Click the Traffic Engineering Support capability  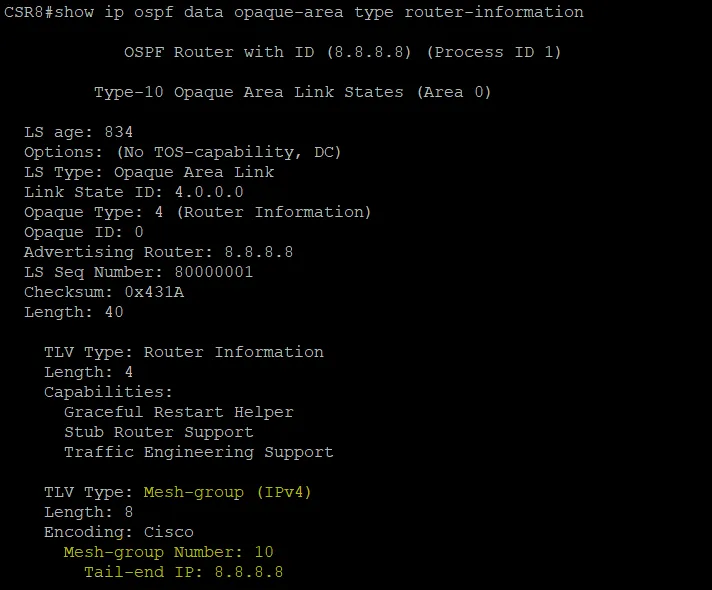198,452
